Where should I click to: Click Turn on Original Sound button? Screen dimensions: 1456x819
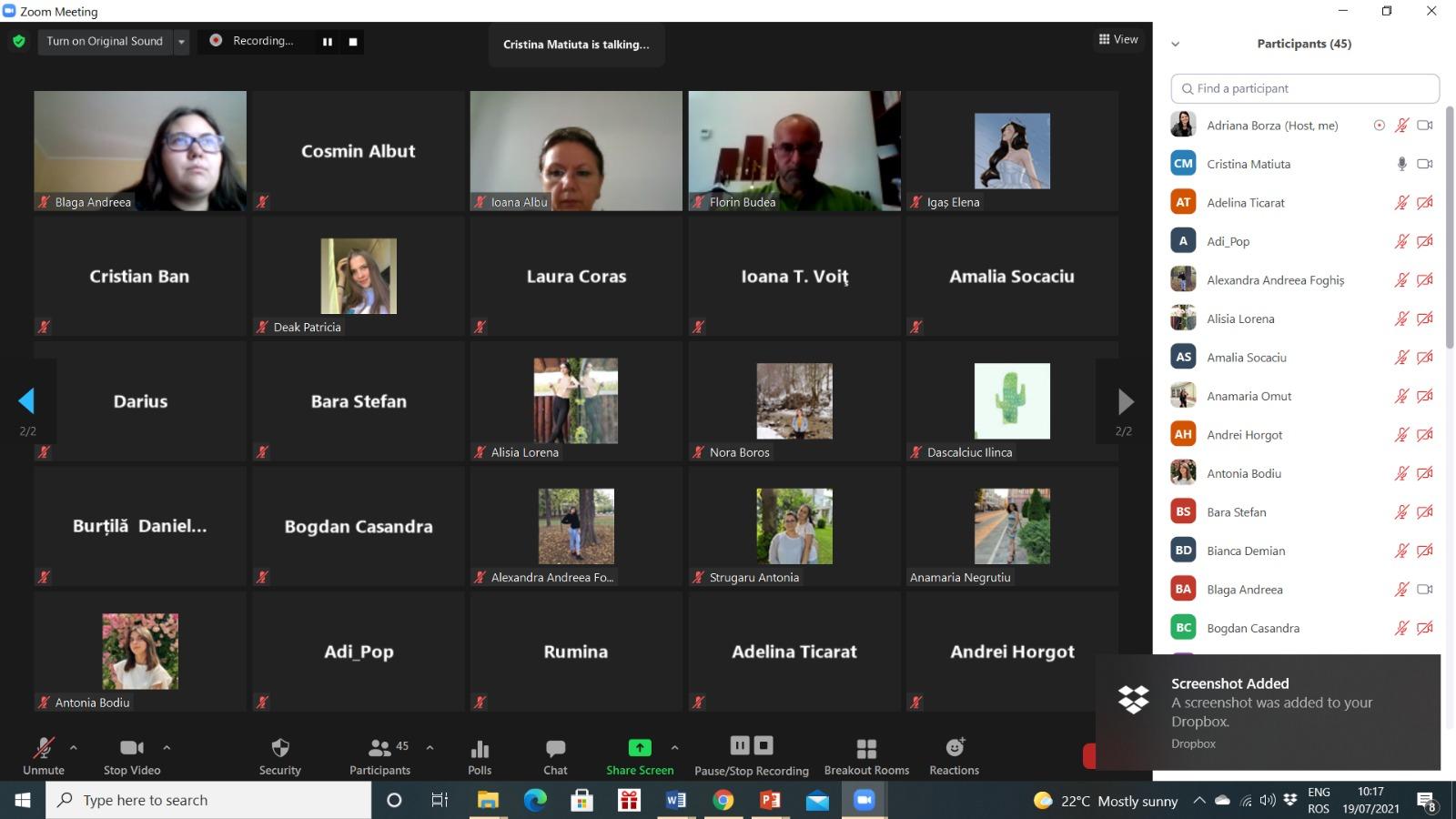[105, 41]
